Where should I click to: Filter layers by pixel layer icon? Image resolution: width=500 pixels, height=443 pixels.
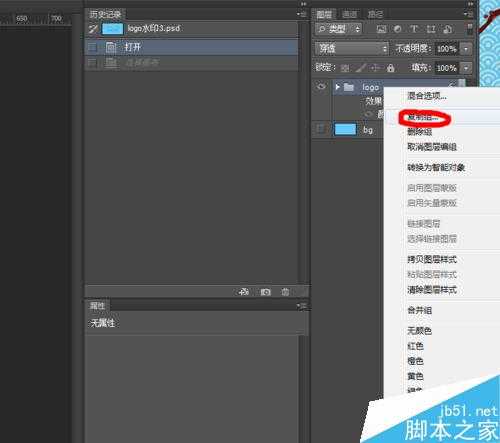click(x=381, y=29)
